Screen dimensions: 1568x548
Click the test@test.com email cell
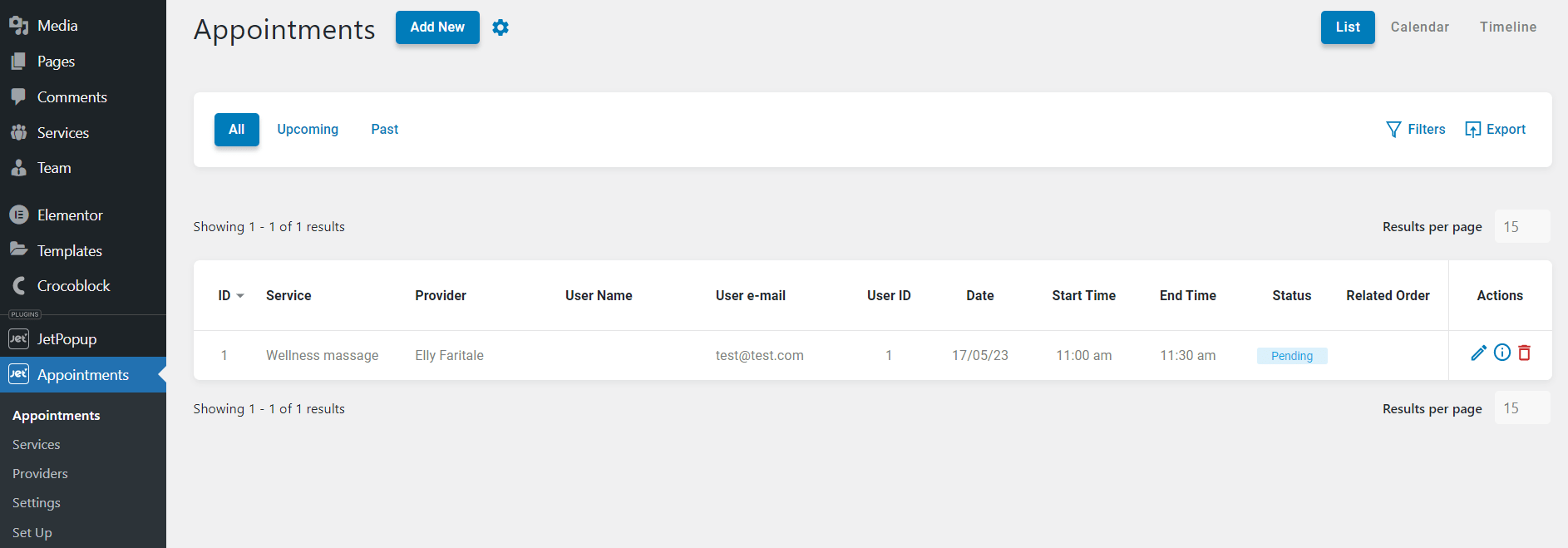pyautogui.click(x=759, y=356)
